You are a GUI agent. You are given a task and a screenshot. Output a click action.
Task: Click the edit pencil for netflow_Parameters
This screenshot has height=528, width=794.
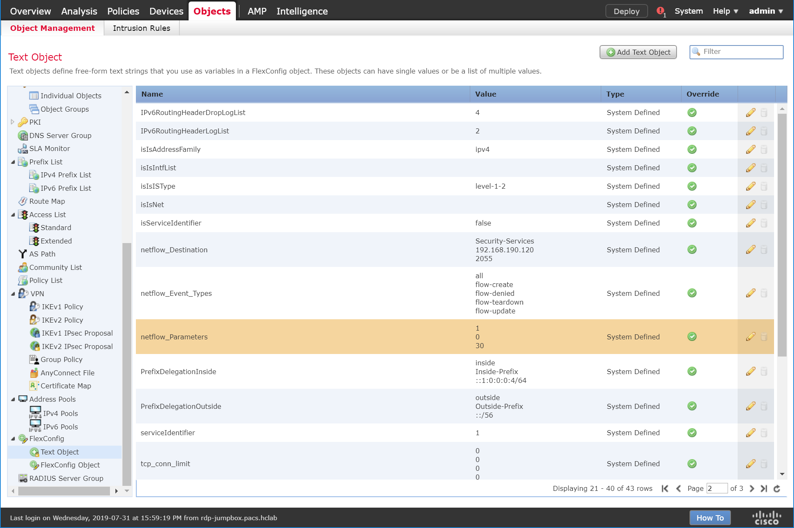(750, 337)
